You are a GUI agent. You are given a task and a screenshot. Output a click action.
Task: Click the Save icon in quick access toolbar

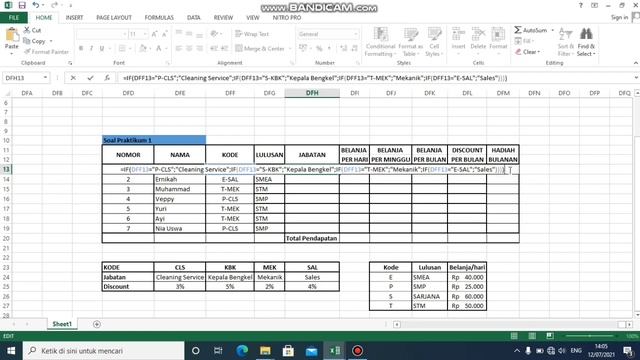click(x=22, y=5)
